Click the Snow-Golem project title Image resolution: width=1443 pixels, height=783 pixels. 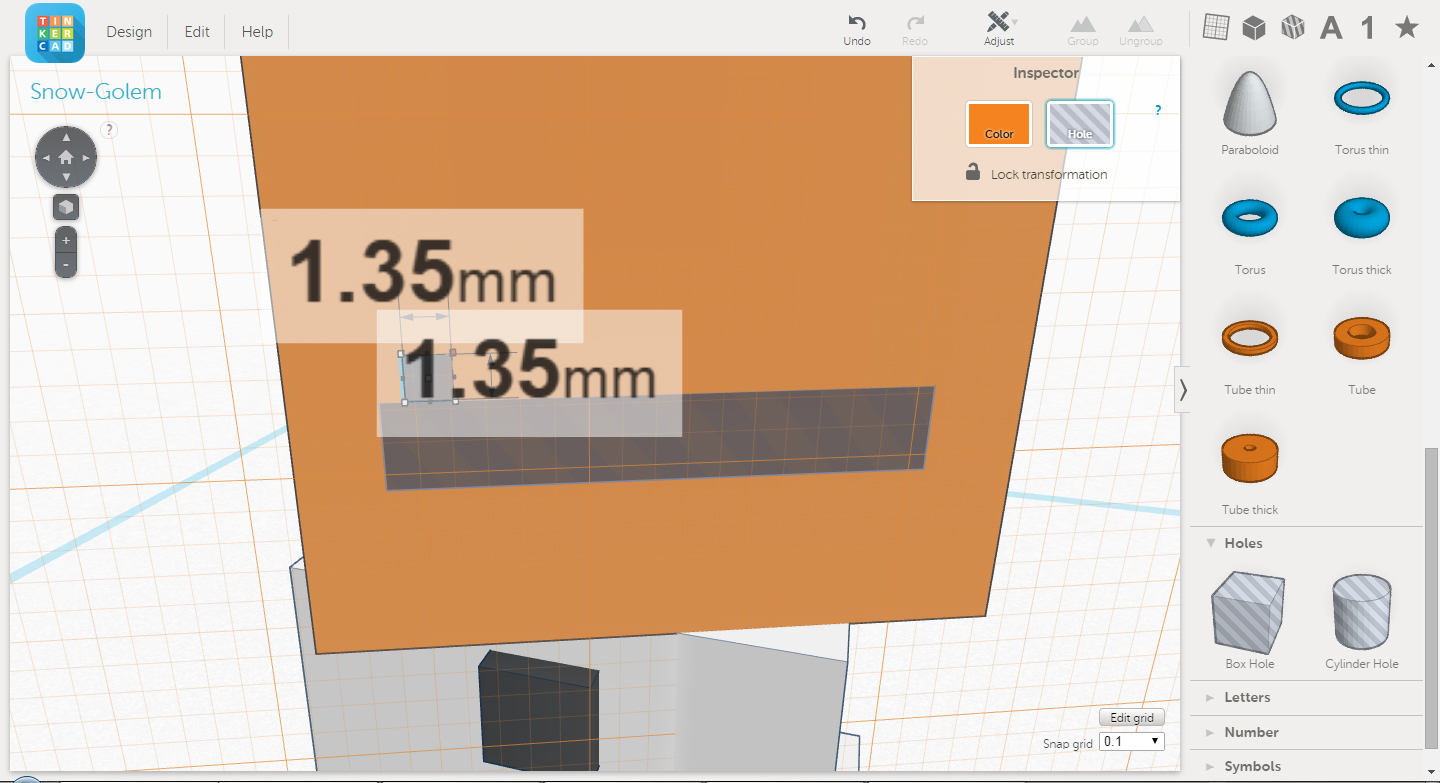tap(96, 92)
